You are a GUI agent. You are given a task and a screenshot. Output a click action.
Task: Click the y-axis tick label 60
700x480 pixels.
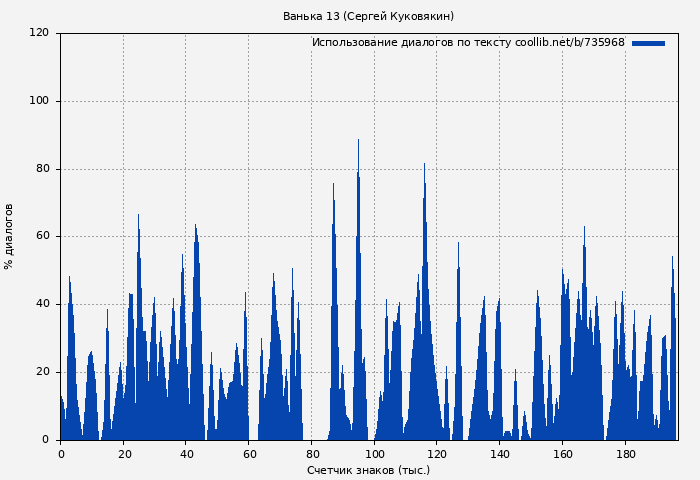tap(42, 237)
